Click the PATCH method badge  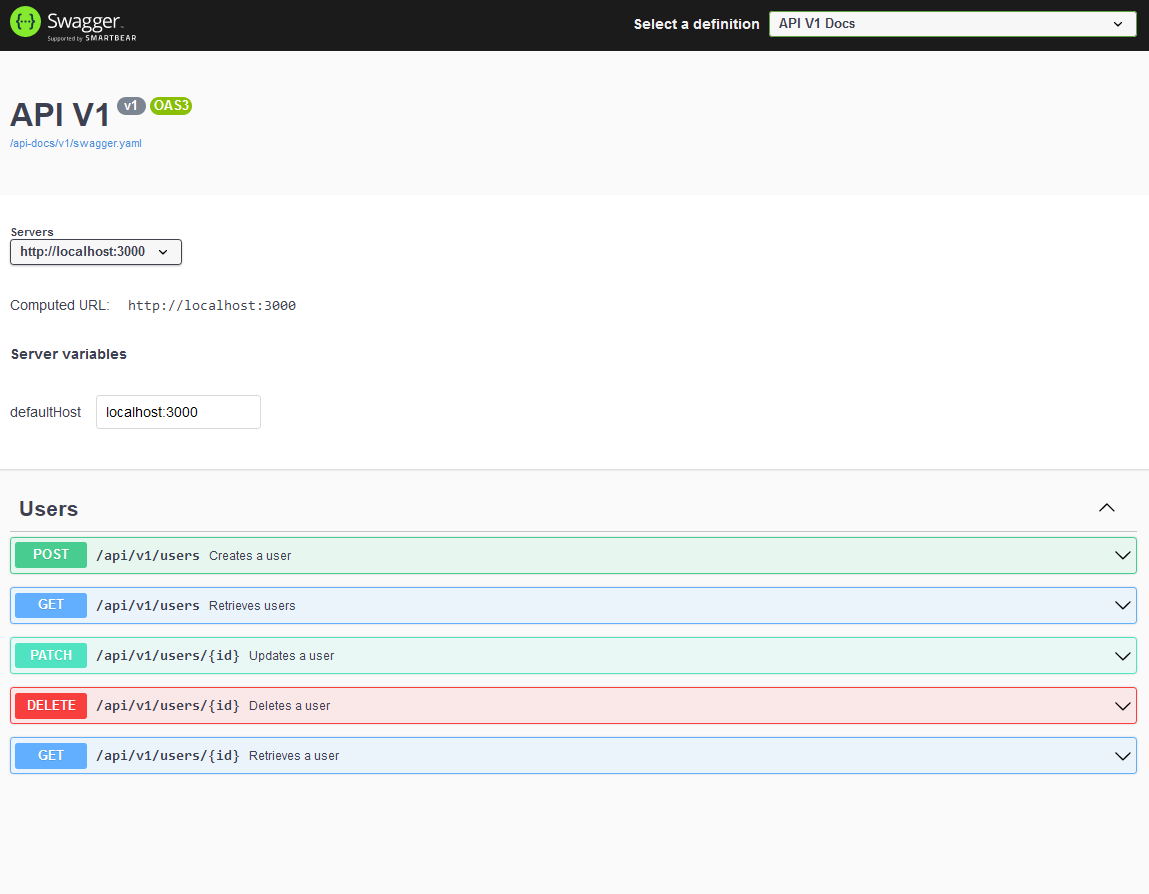(50, 655)
